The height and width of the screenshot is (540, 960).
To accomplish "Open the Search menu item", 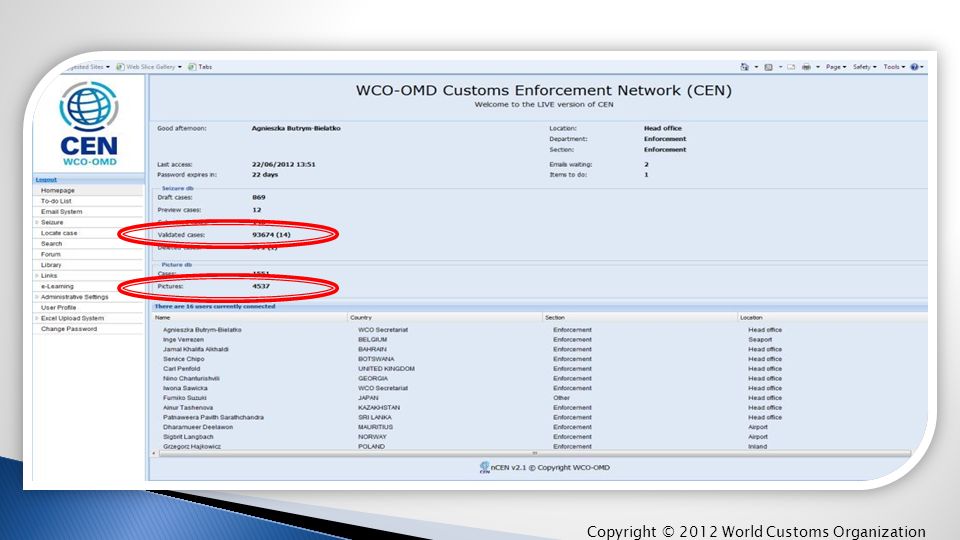I will coord(51,244).
